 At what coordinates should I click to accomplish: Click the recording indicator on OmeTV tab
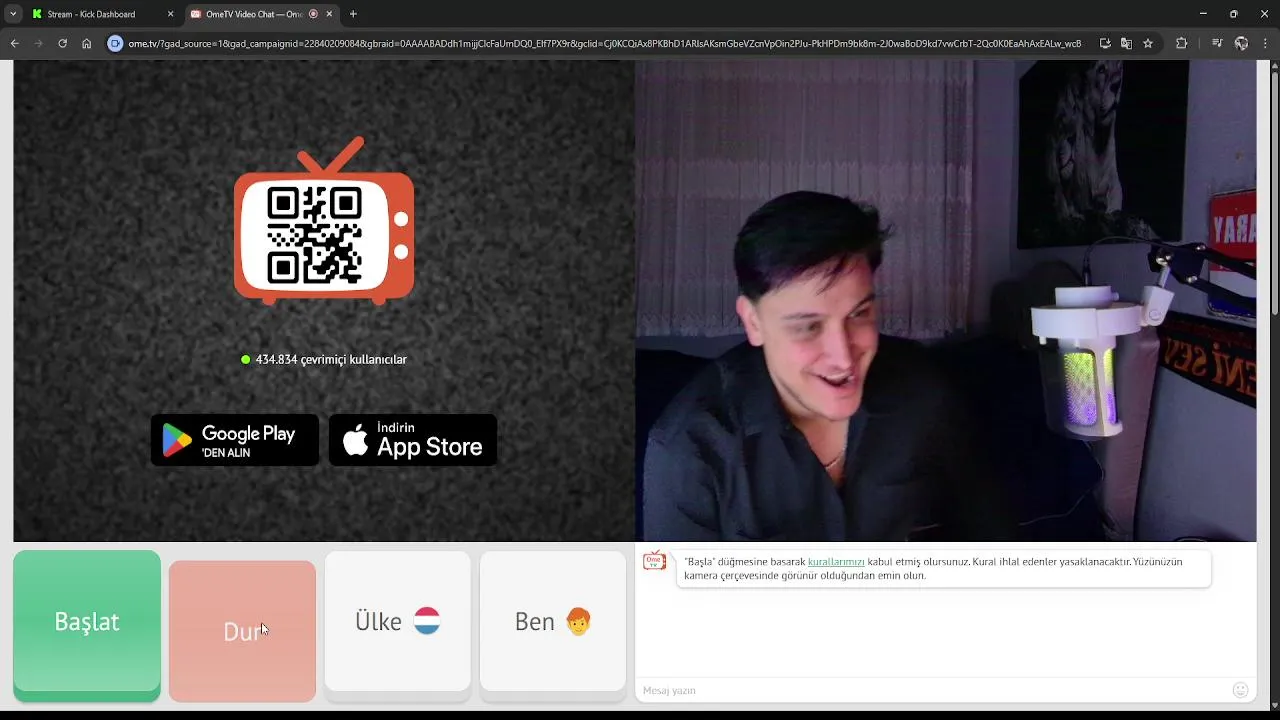[314, 14]
